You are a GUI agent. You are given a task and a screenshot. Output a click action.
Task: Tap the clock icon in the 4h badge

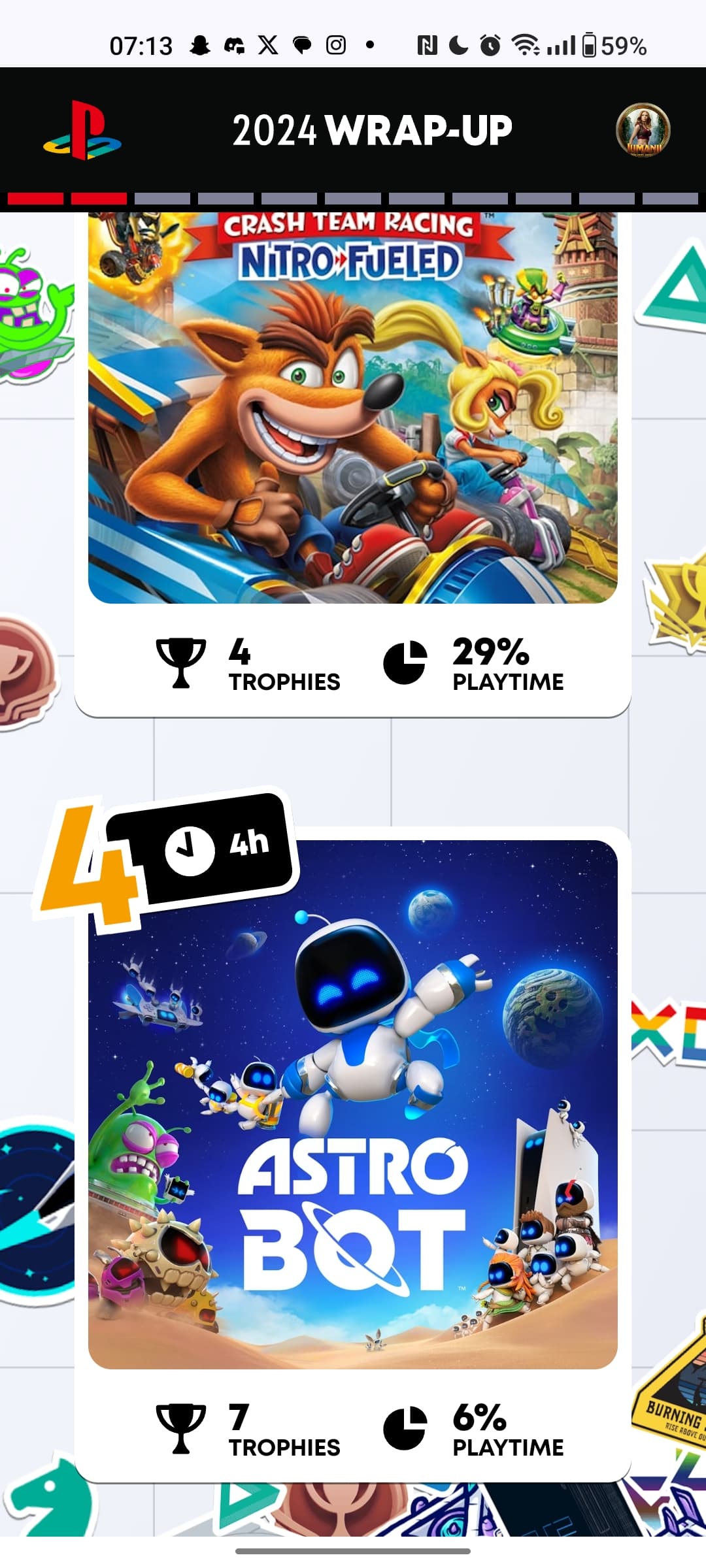(190, 851)
